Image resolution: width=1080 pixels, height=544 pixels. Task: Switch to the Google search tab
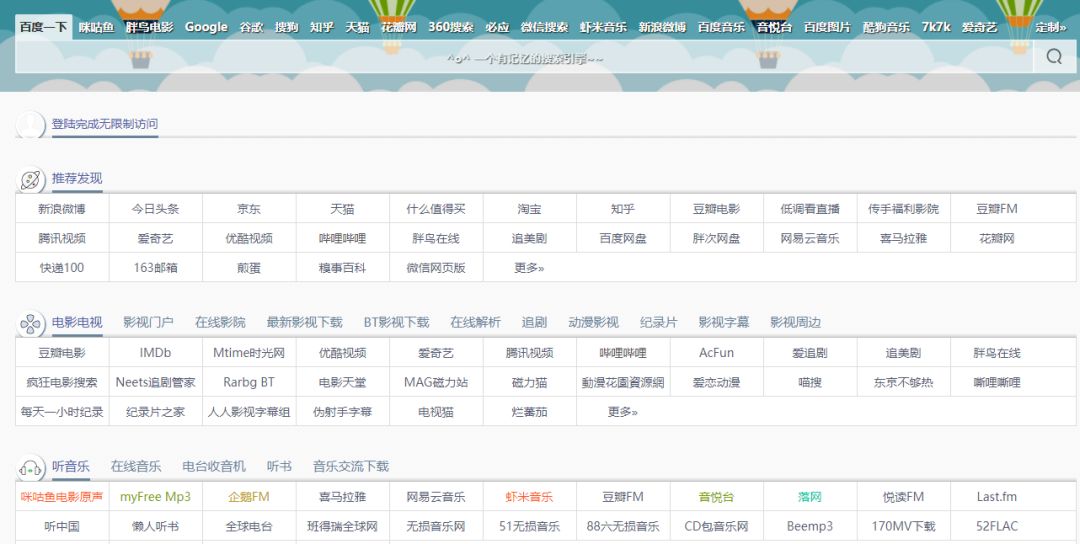coord(206,27)
